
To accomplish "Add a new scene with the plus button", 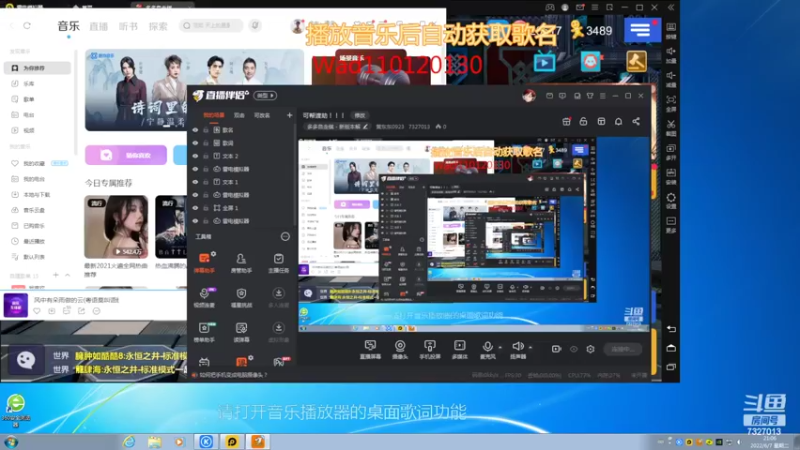I will coord(289,115).
